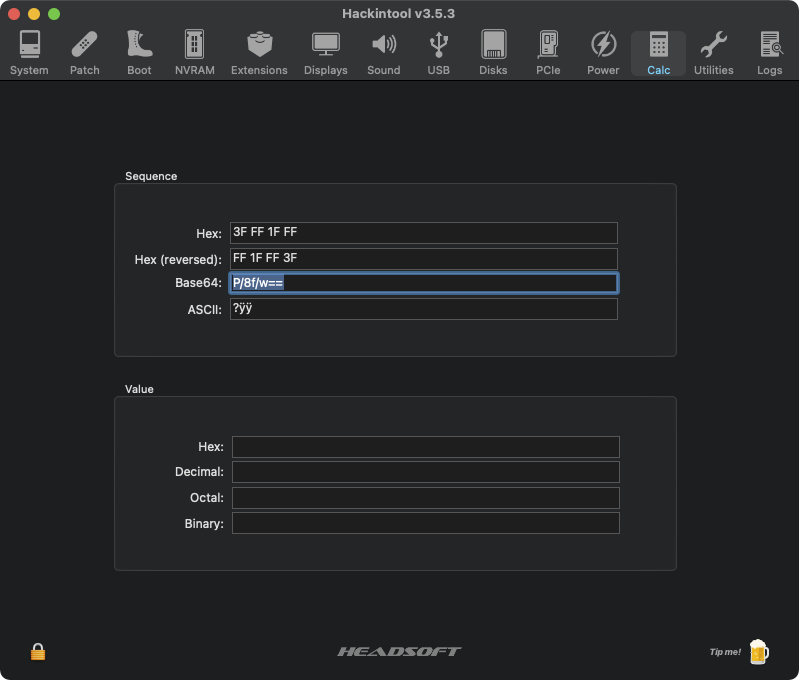Click the Binary input field
The image size is (799, 680).
coord(425,524)
